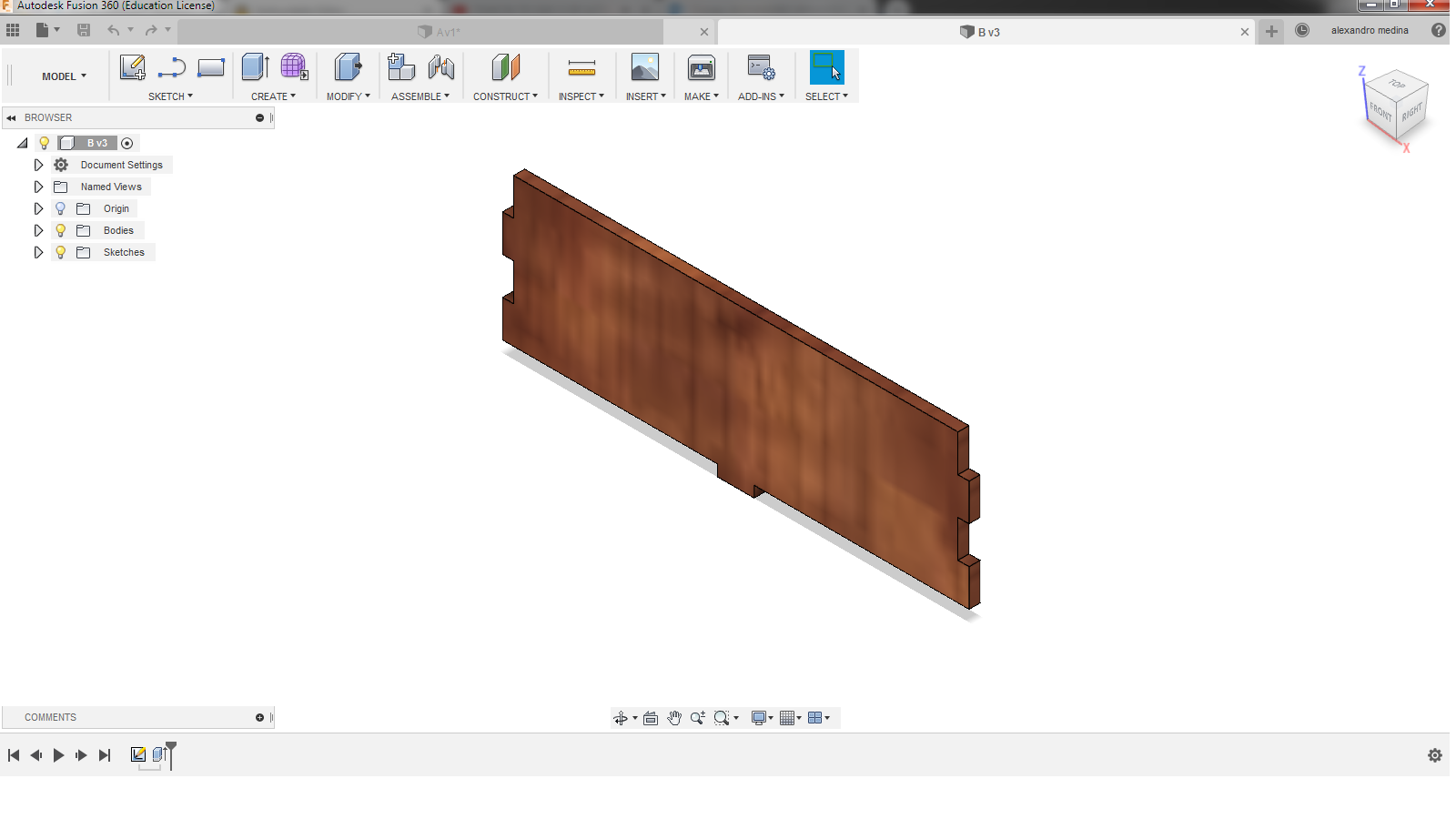Select the Insert image tool
The image size is (1456, 819).
645,67
